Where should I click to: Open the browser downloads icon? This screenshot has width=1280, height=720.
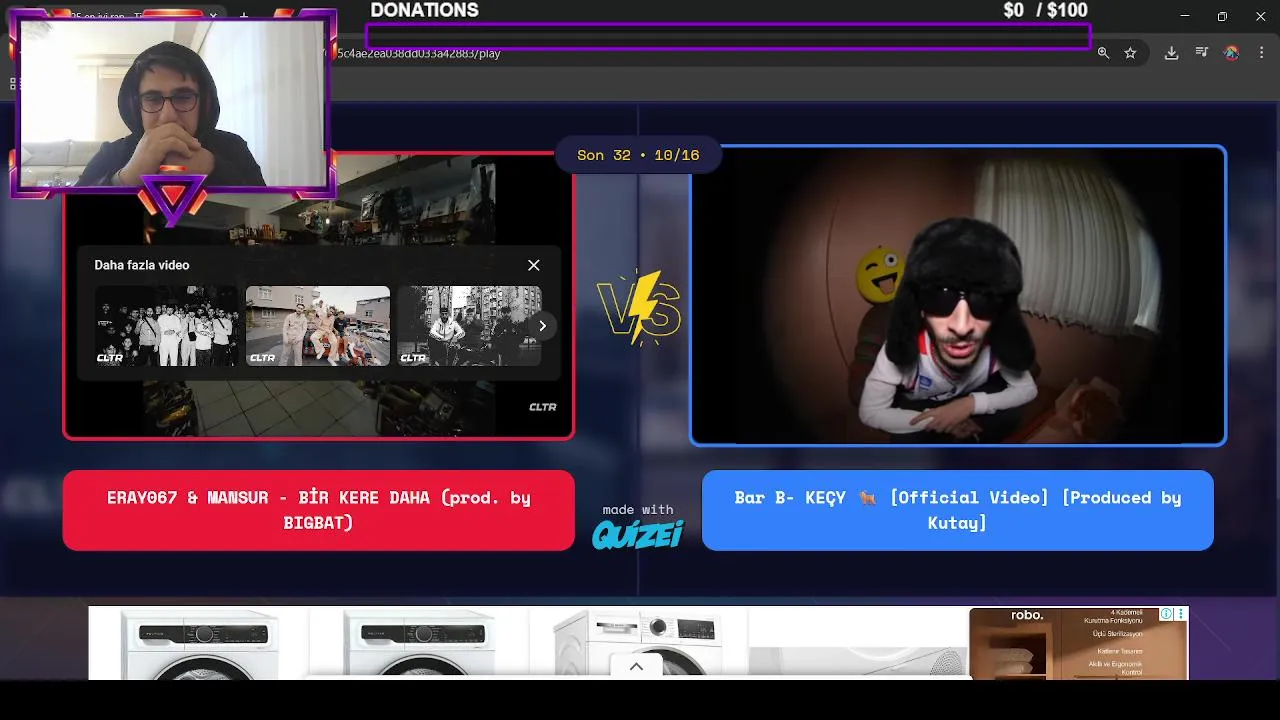1171,53
